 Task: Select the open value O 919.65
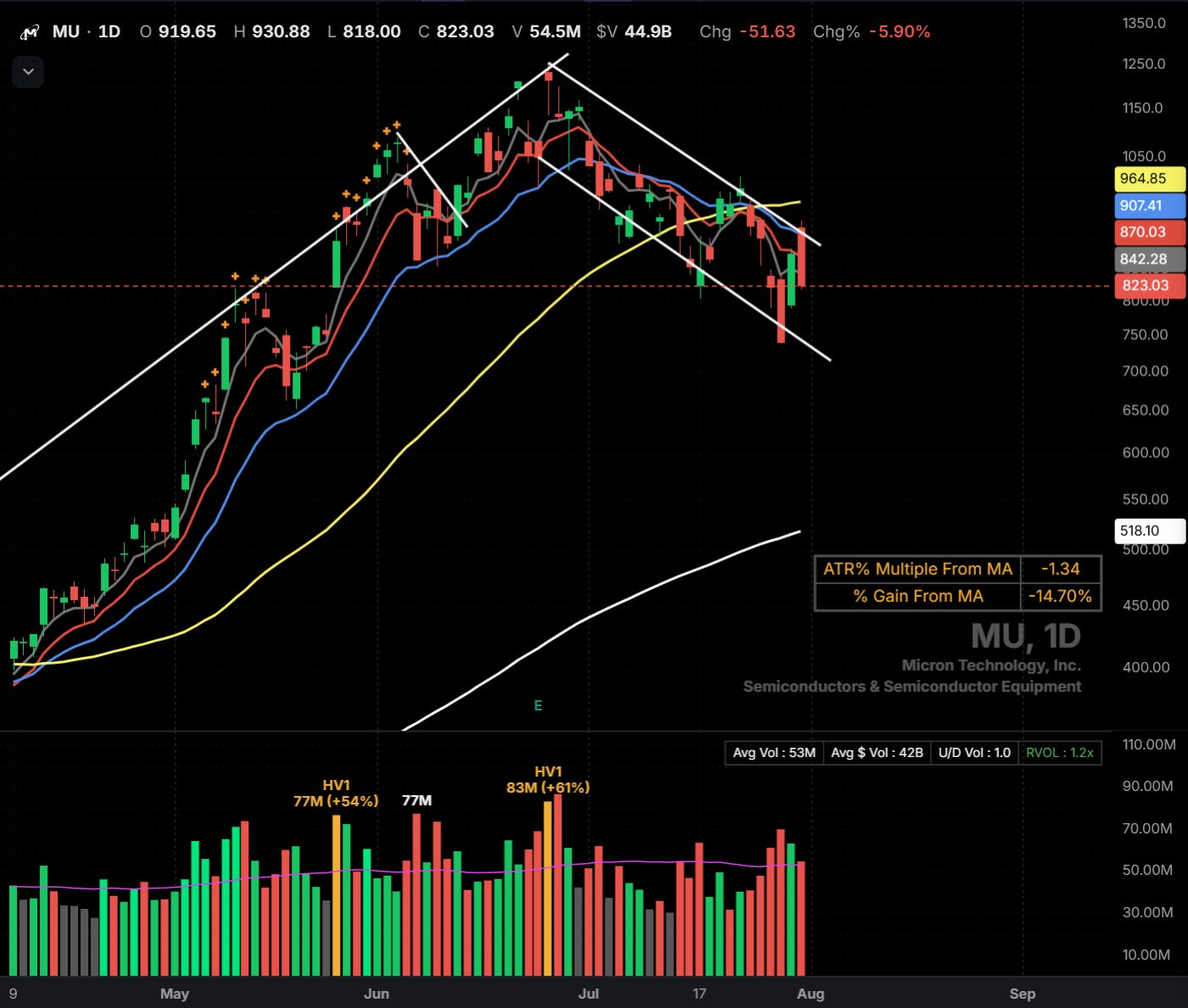(178, 32)
